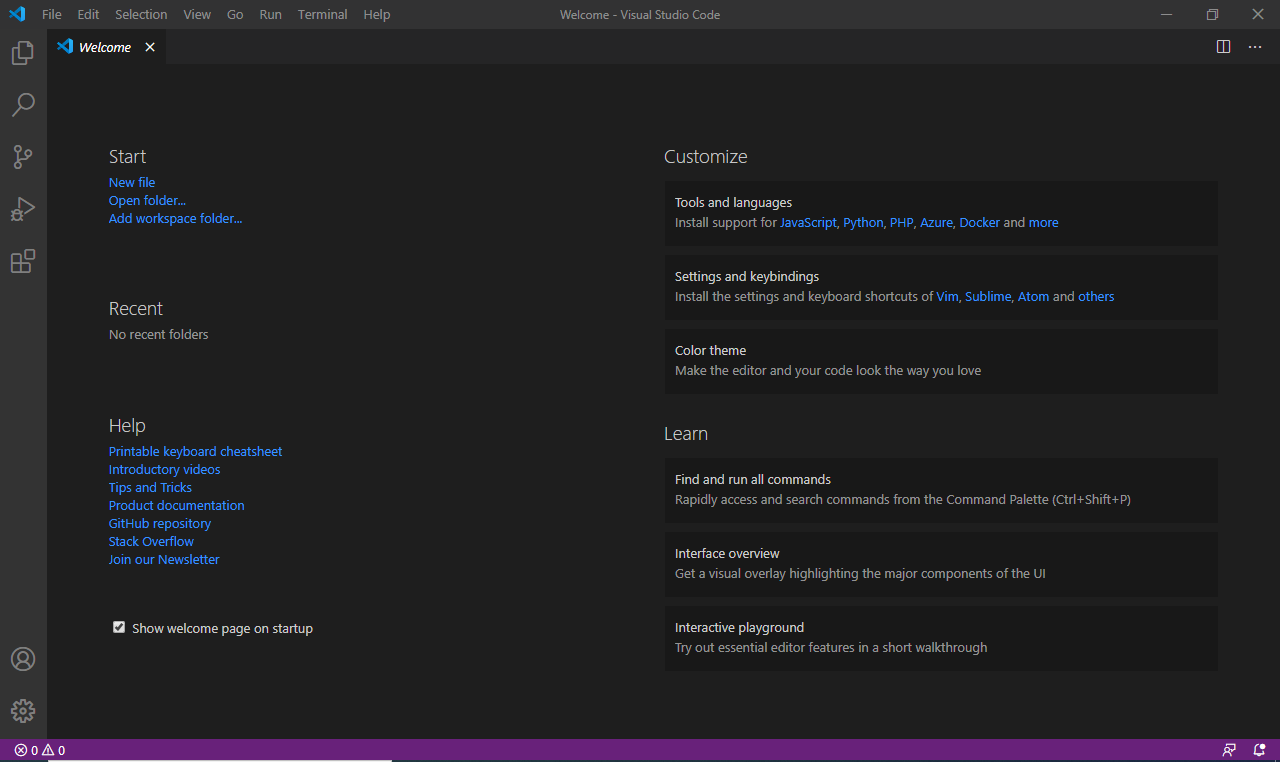Click Add workspace folder... link

[175, 218]
